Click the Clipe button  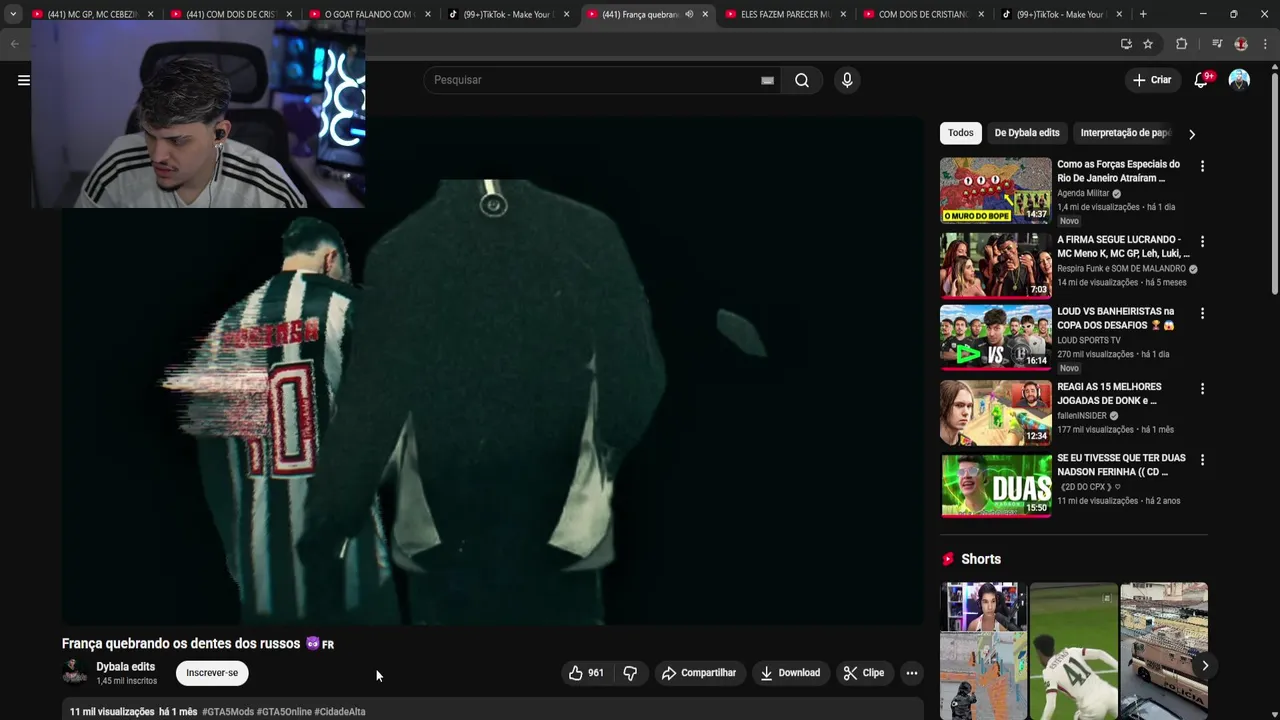pyautogui.click(x=864, y=673)
